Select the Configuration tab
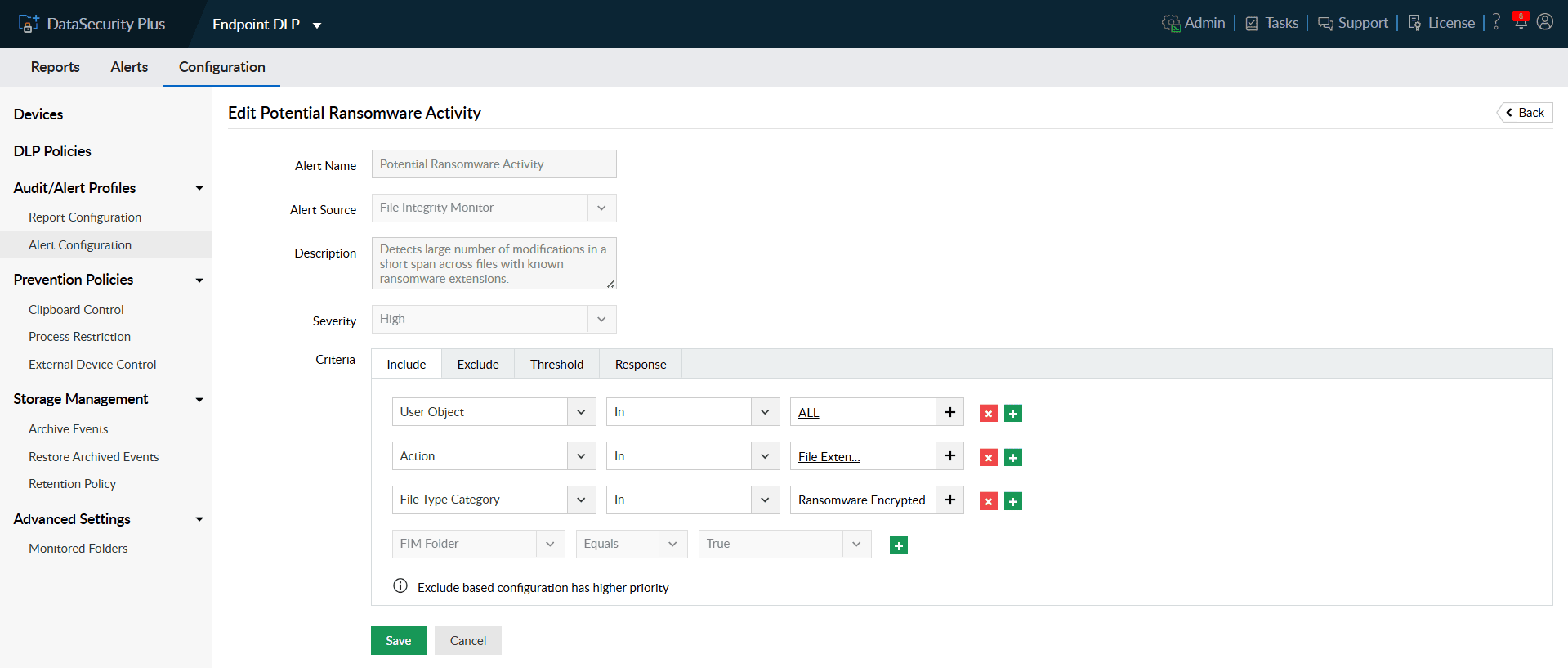The height and width of the screenshot is (668, 1568). tap(222, 67)
